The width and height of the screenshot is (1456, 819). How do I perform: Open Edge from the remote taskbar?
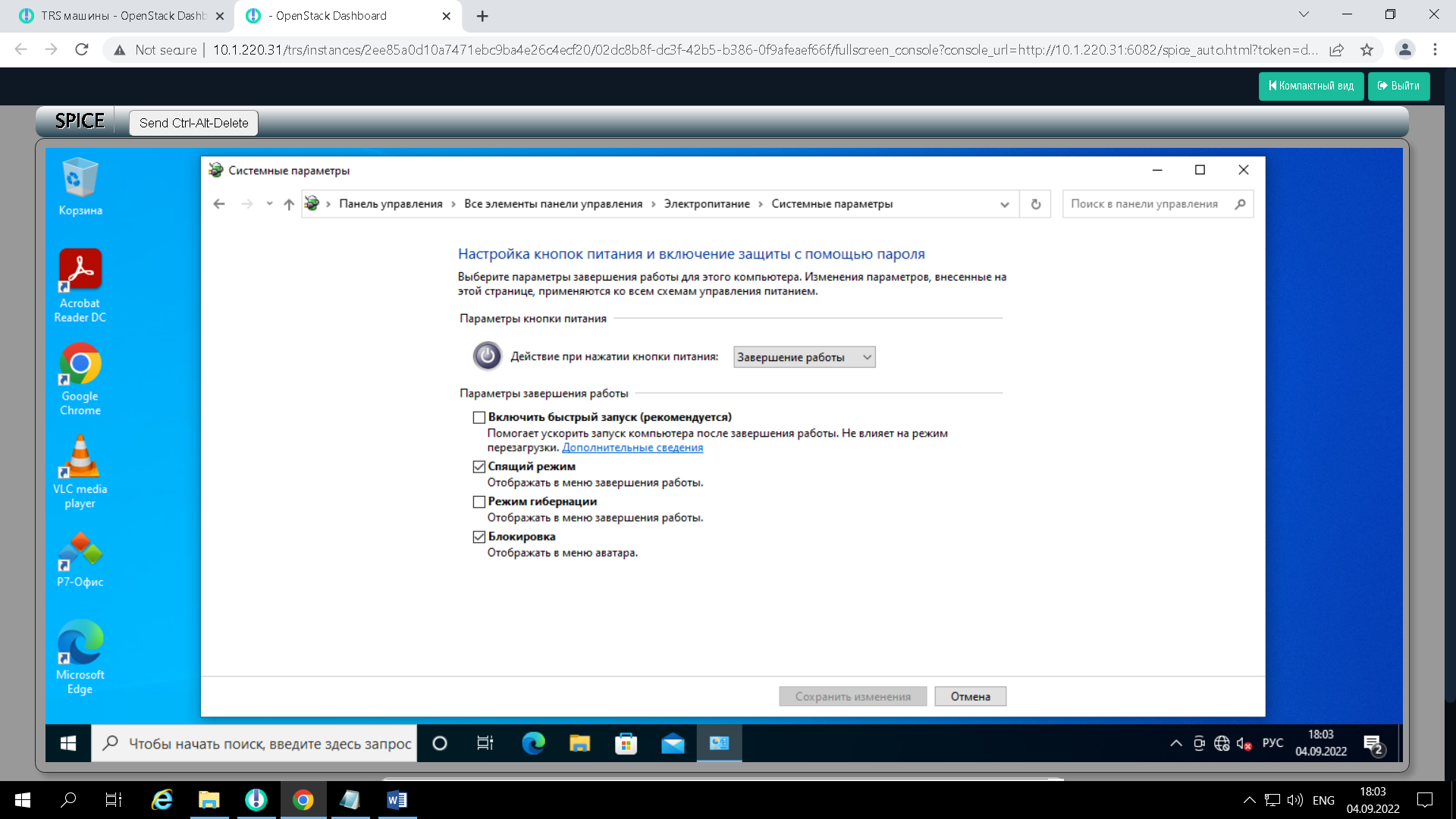533,744
